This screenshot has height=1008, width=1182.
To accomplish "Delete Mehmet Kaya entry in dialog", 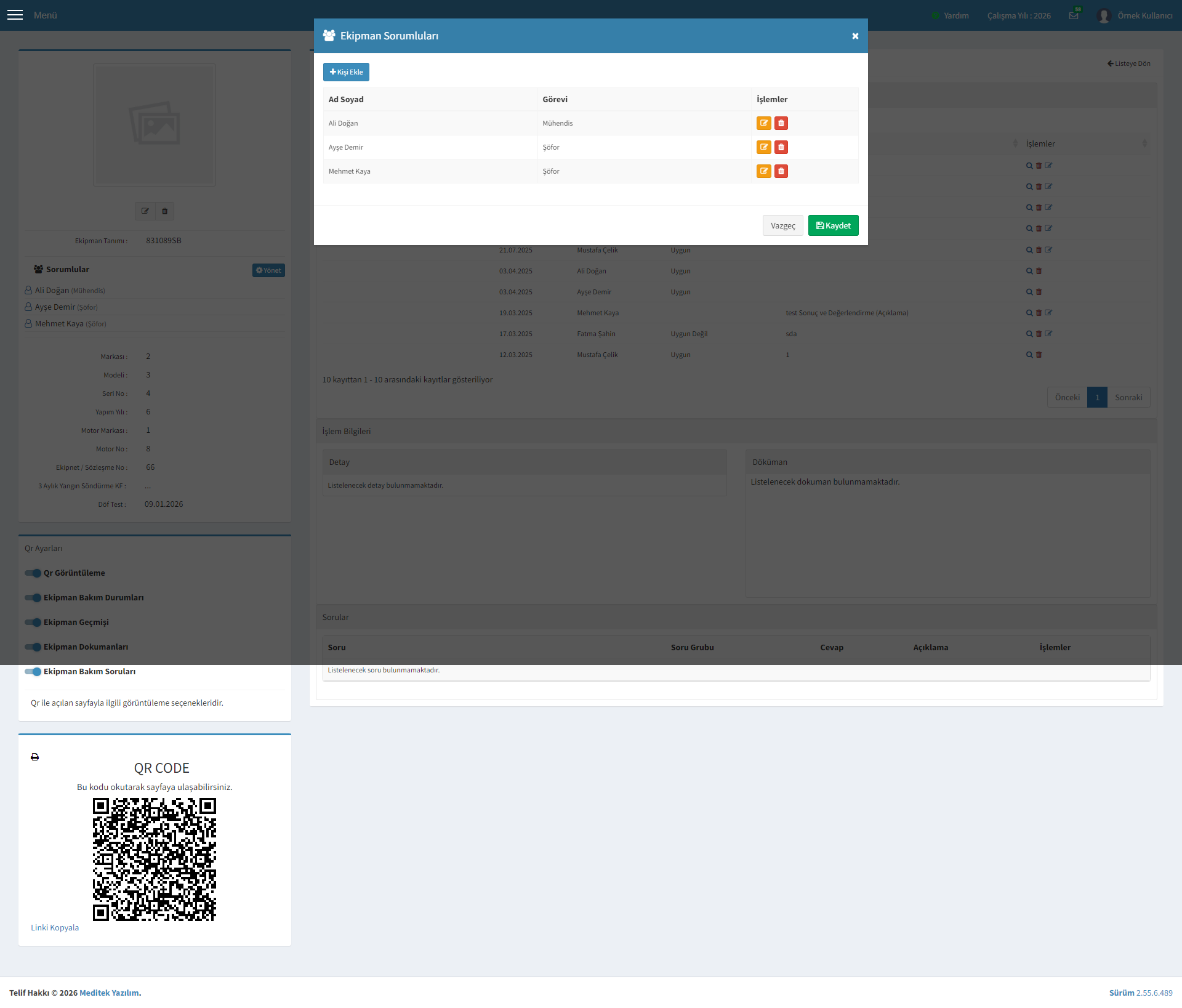I will (781, 171).
